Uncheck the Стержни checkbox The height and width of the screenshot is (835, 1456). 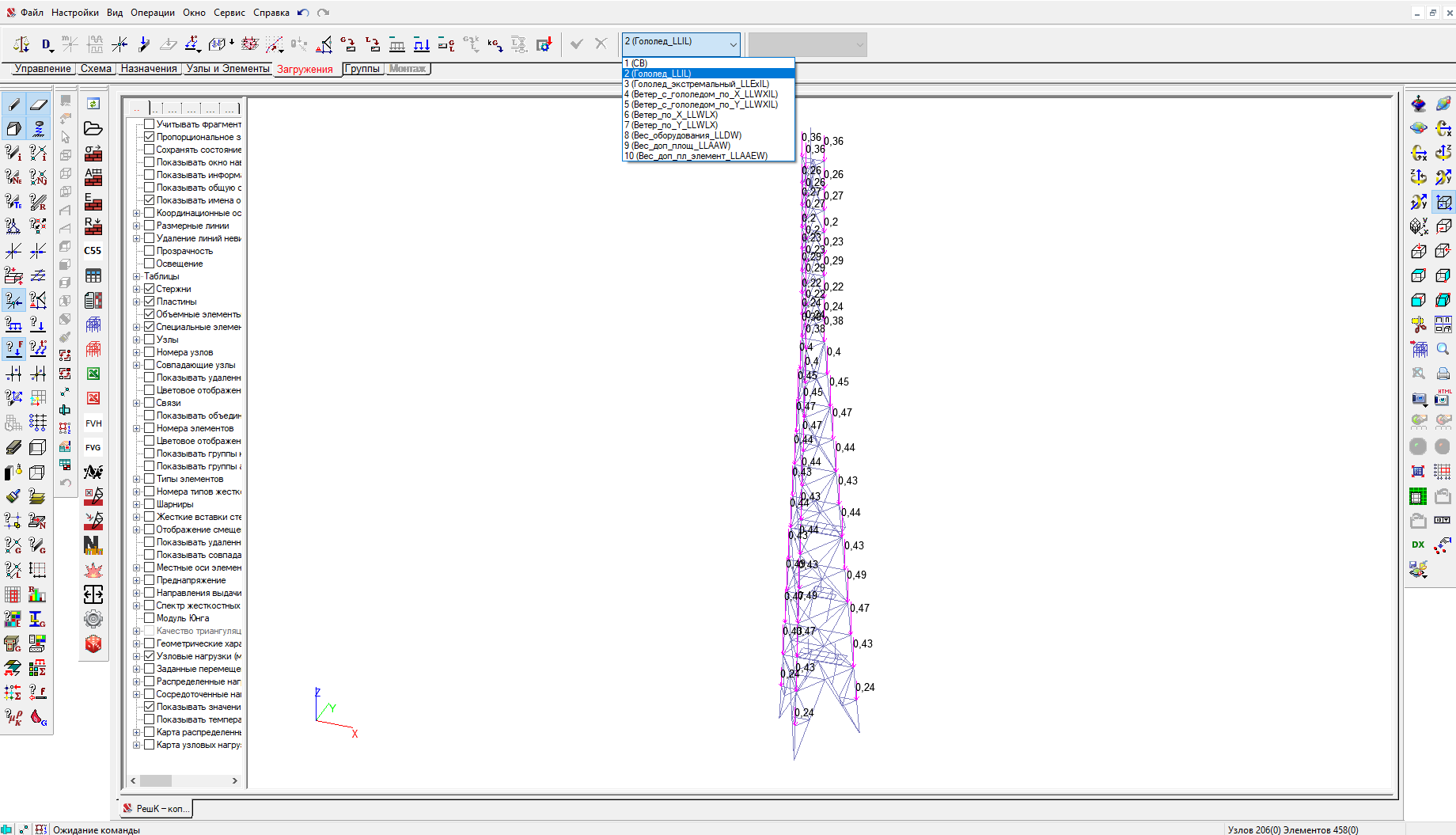click(149, 289)
